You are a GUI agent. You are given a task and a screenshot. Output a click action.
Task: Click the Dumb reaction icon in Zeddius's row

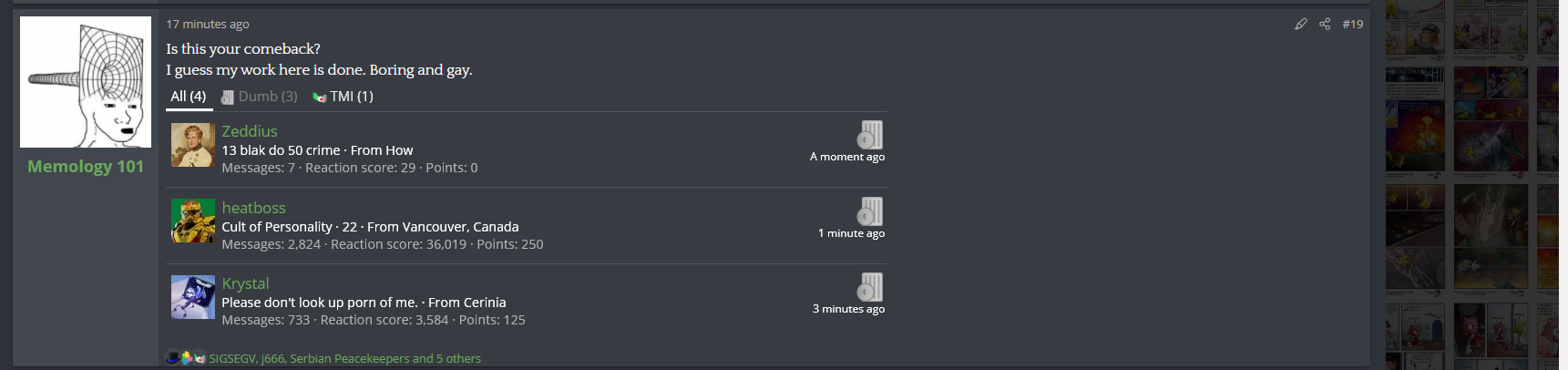870,135
